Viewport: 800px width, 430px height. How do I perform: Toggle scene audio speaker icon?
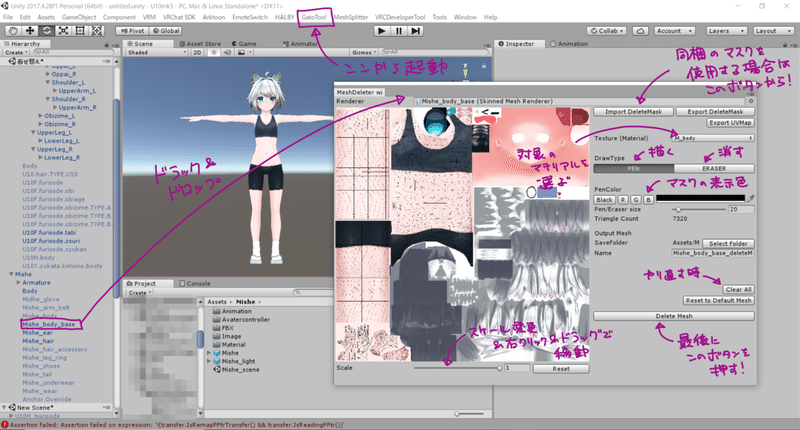tap(227, 52)
